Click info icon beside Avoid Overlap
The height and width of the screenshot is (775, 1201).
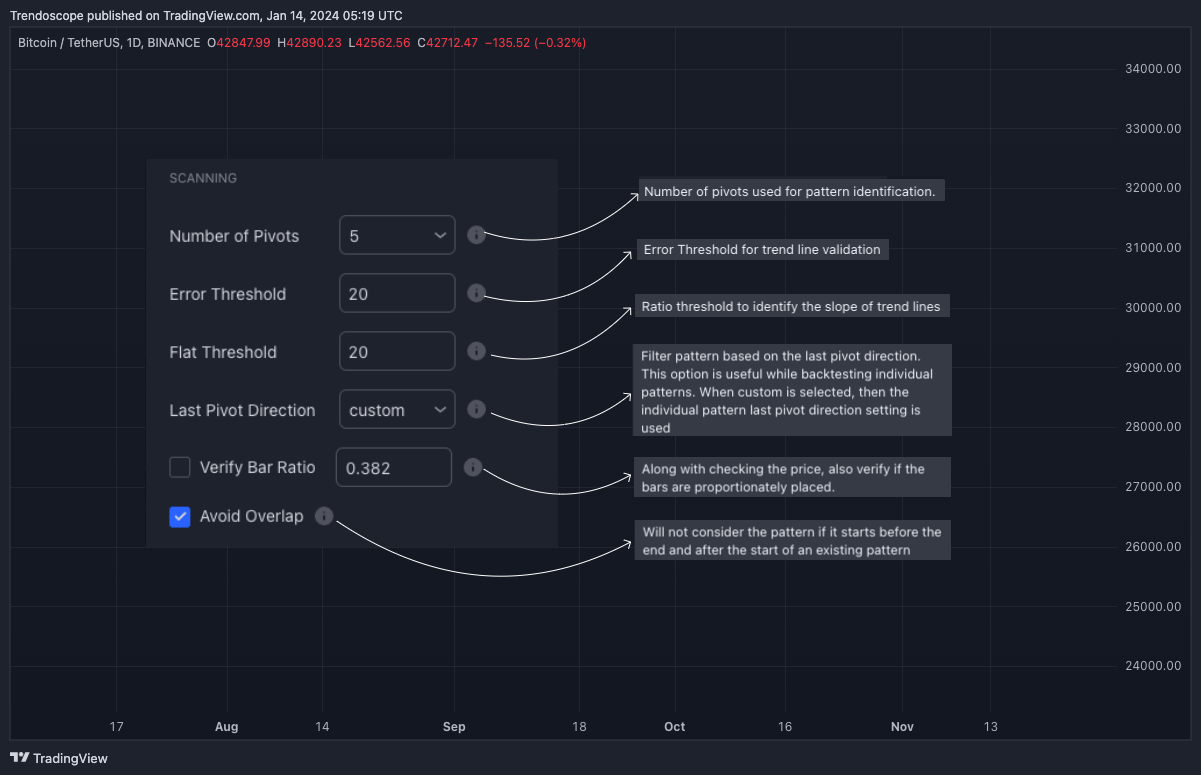point(324,516)
